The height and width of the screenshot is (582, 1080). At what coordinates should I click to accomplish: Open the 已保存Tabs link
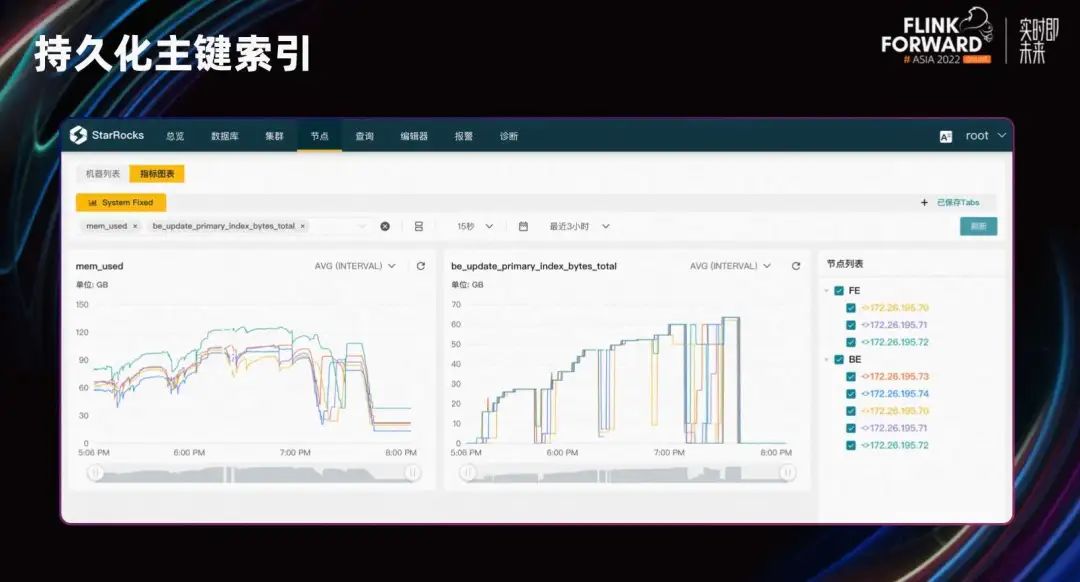[x=958, y=202]
